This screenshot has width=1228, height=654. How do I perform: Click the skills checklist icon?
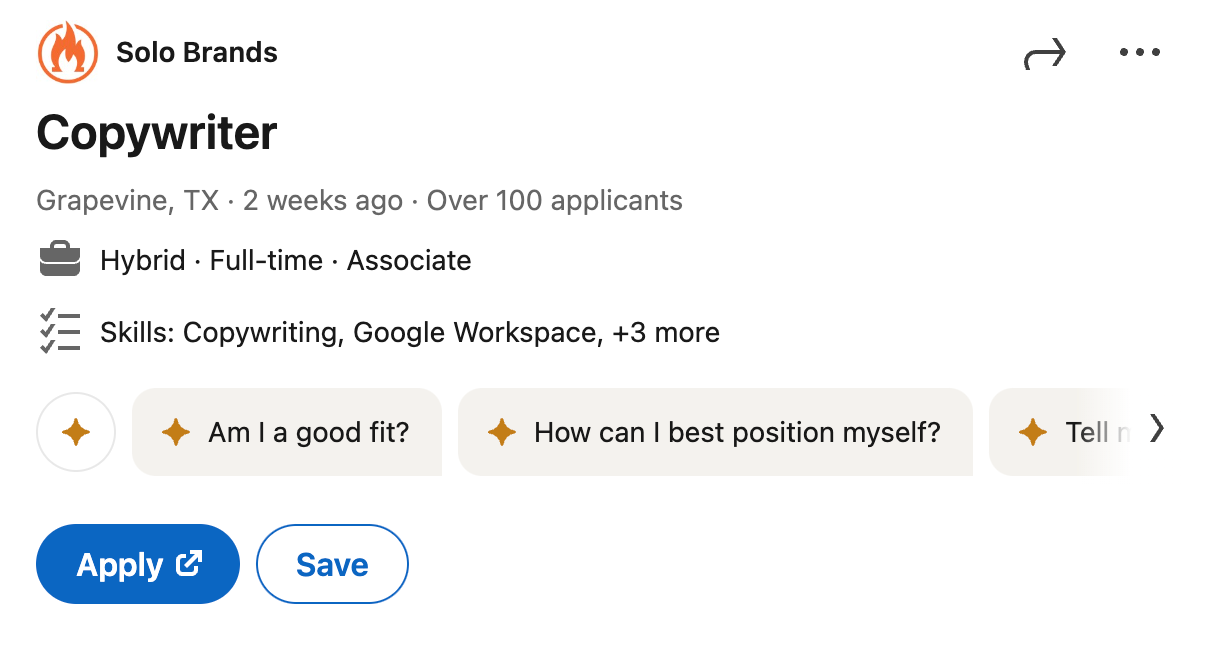[59, 331]
